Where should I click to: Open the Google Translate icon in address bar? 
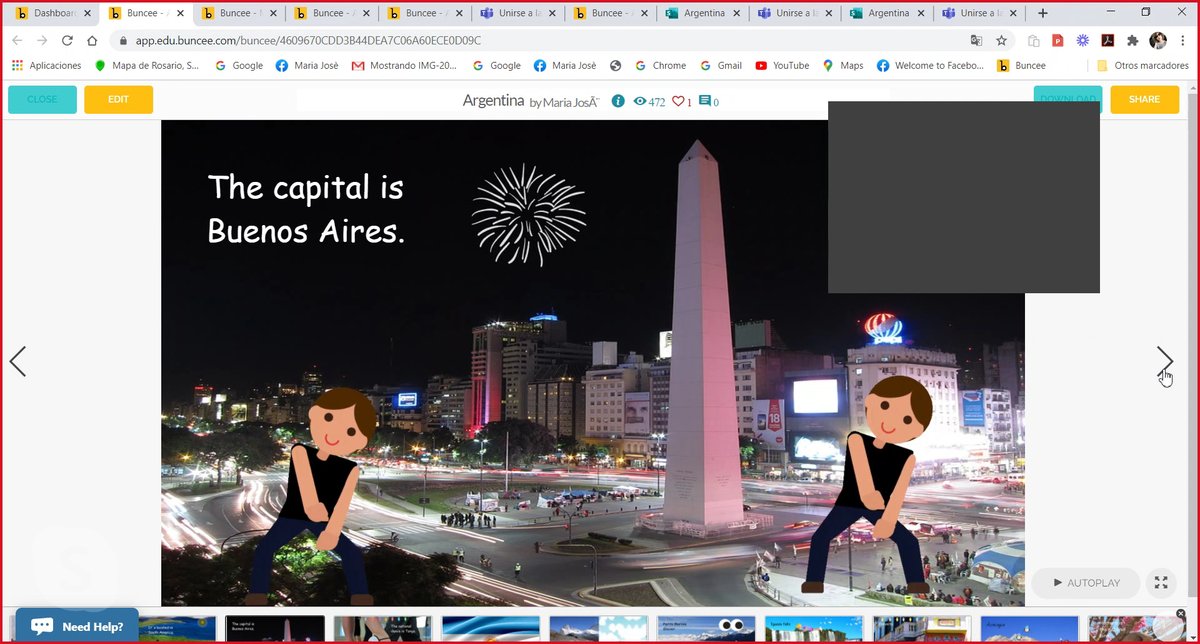977,41
